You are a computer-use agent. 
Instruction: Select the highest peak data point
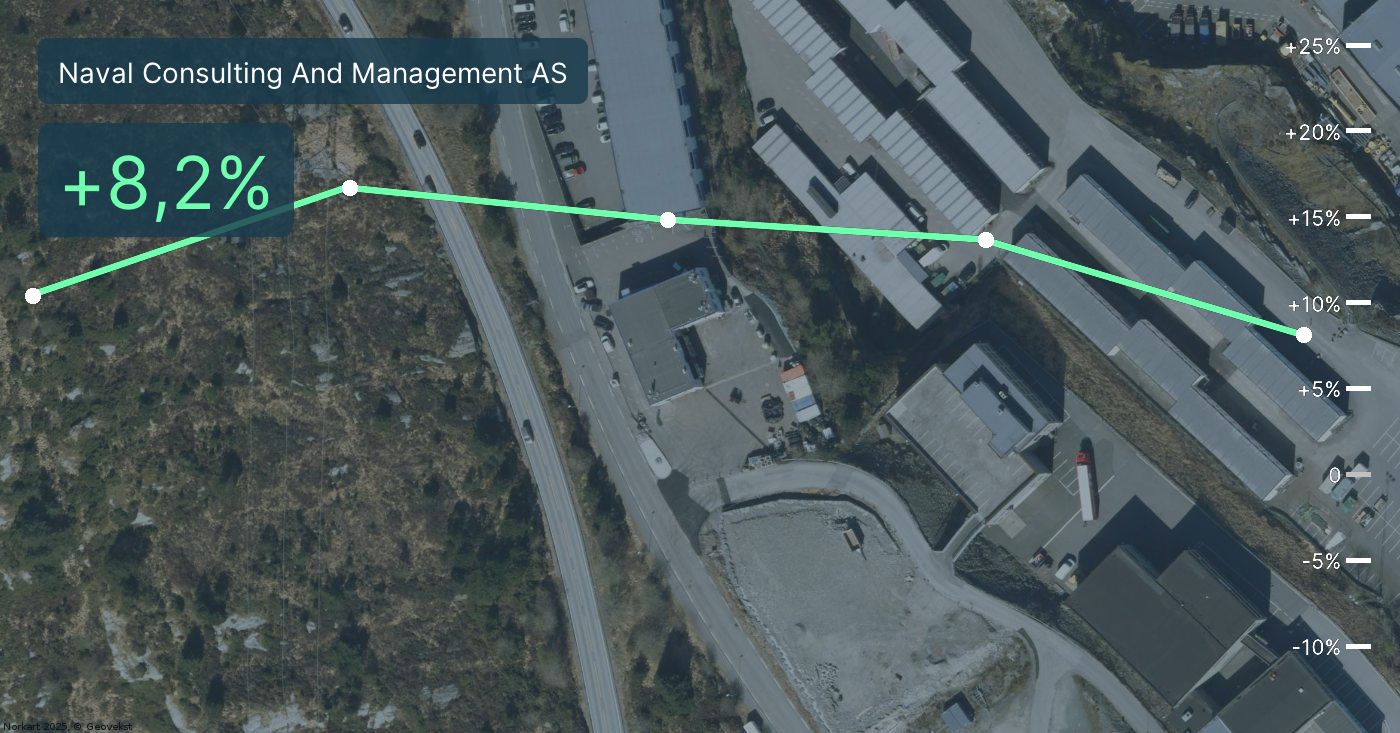pyautogui.click(x=350, y=188)
